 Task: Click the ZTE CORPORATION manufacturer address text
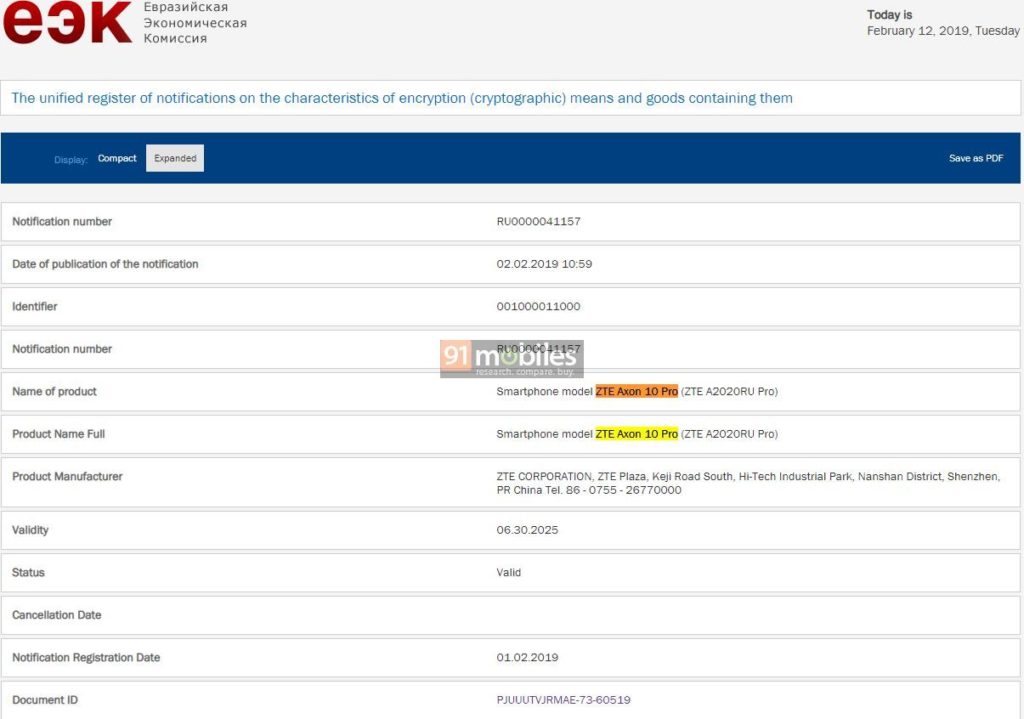coord(748,483)
